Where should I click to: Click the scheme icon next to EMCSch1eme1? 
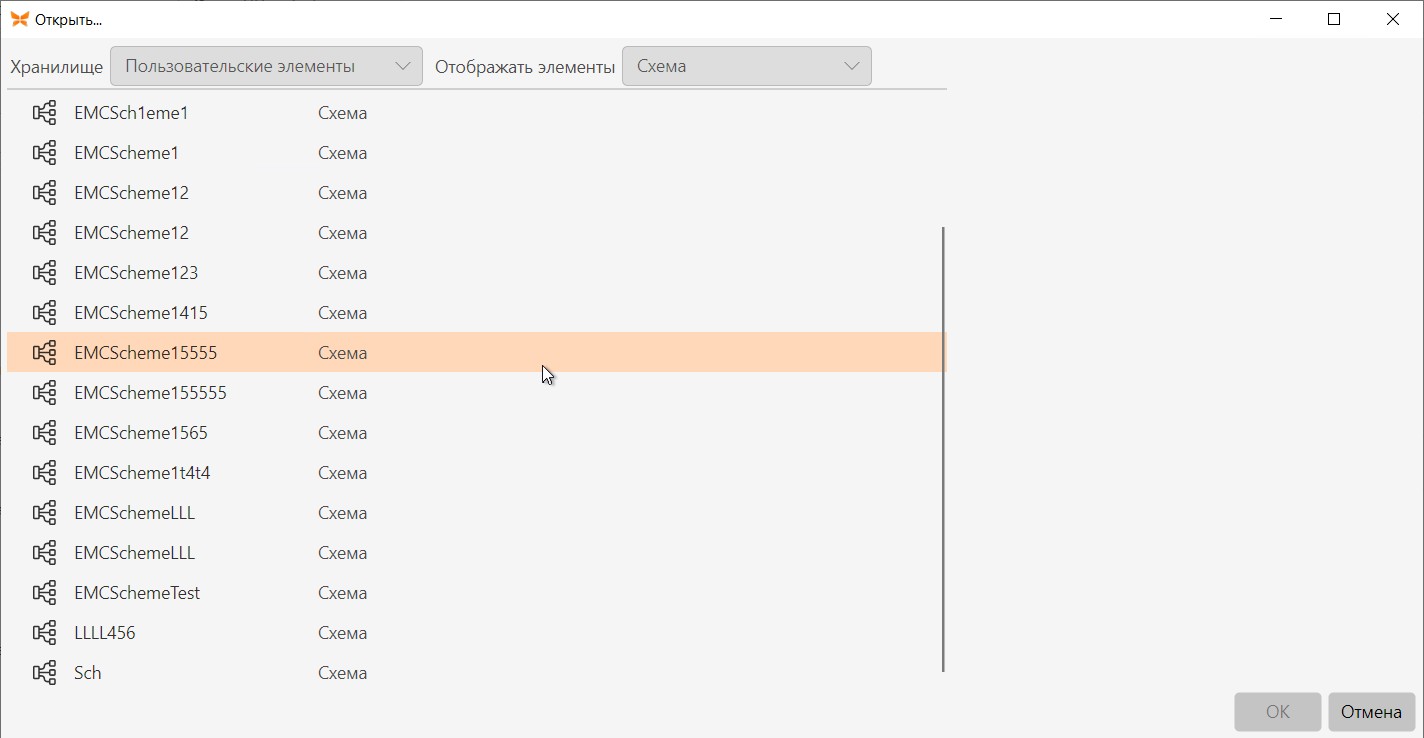coord(44,113)
